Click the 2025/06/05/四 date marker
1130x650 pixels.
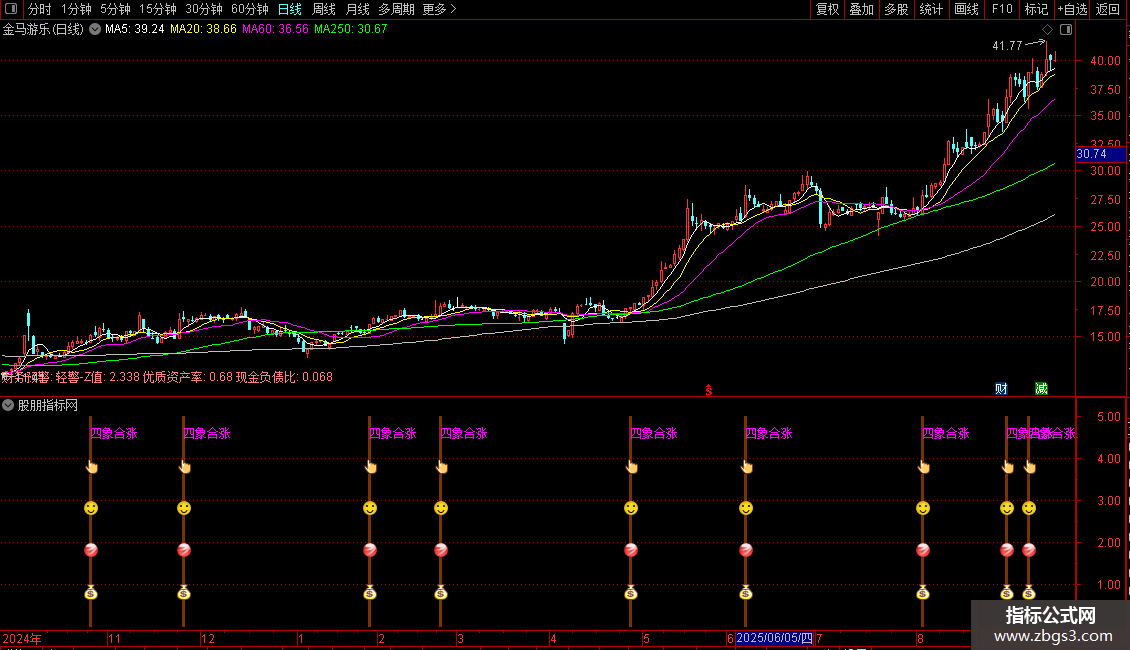(775, 638)
